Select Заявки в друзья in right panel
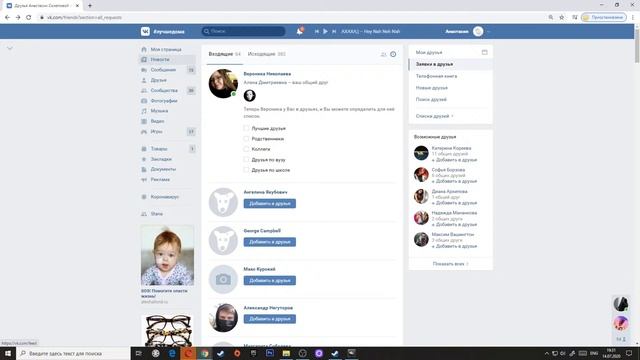640x360 pixels. pos(451,64)
